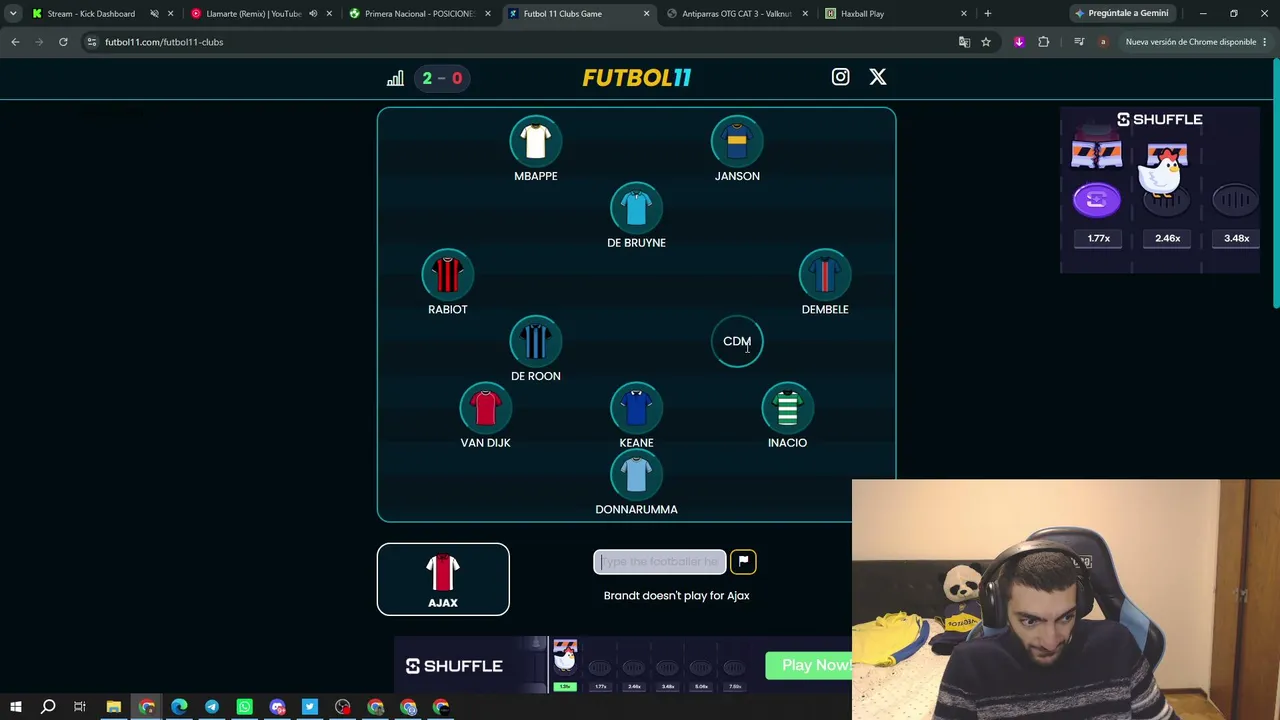Click the give-up flag button
Viewport: 1280px width, 720px height.
[743, 562]
